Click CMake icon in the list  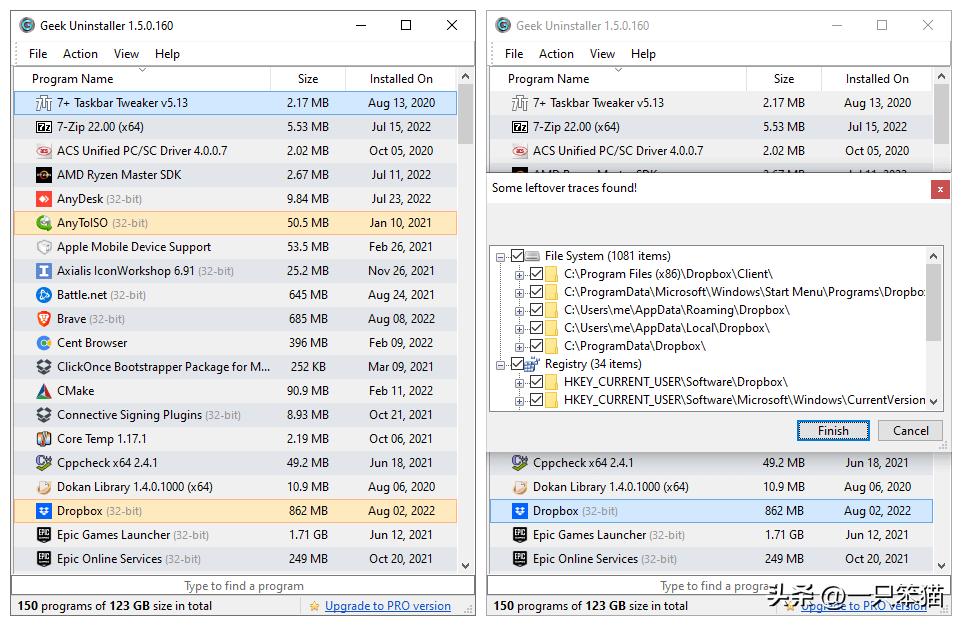44,390
